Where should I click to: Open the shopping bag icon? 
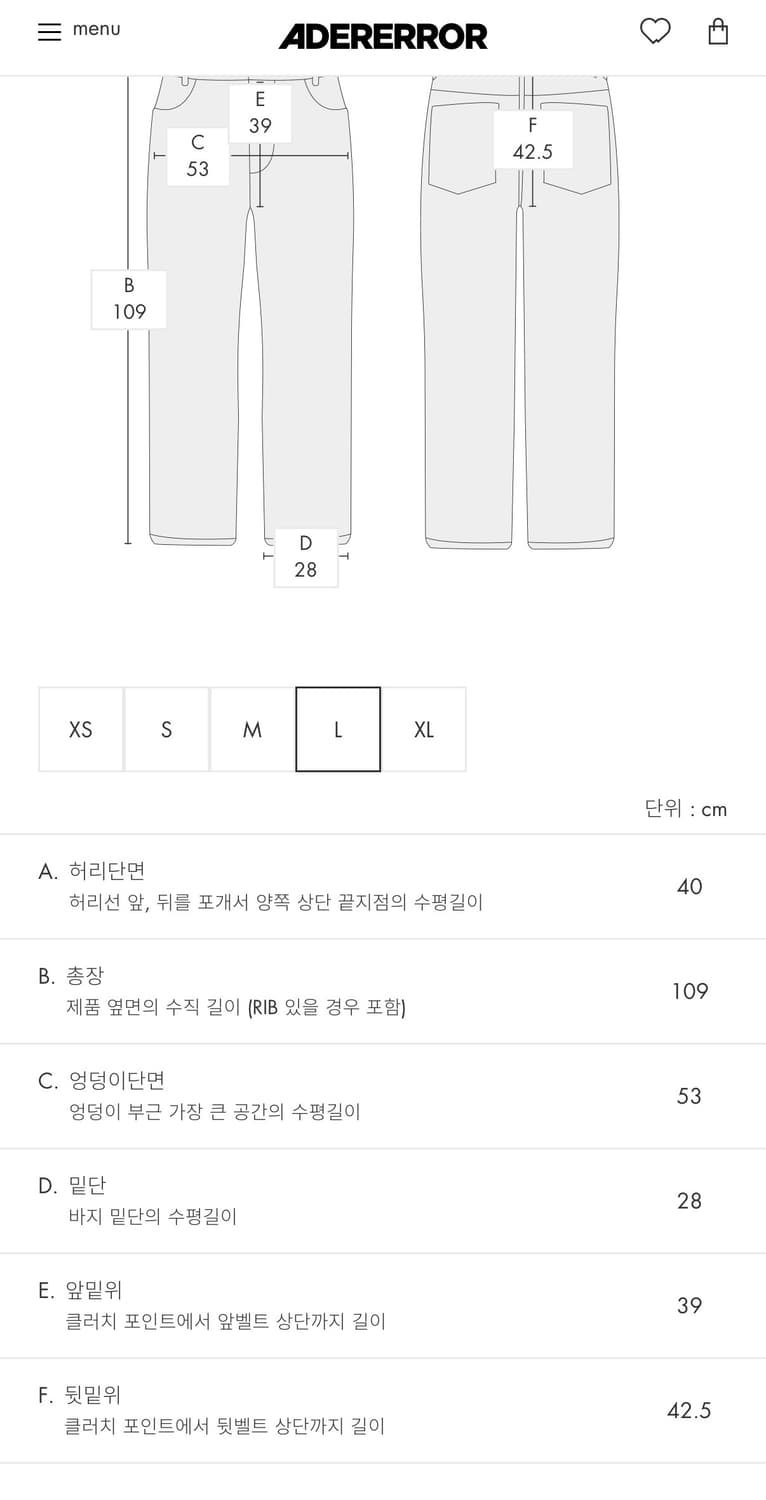click(718, 31)
